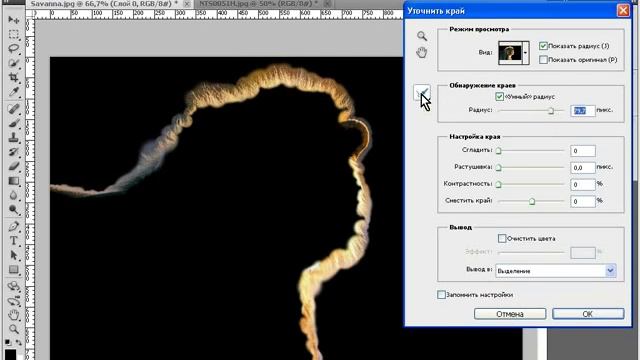The width and height of the screenshot is (640, 360).
Task: Click Zoom tool in Уточнить край dialog
Action: coord(422,36)
